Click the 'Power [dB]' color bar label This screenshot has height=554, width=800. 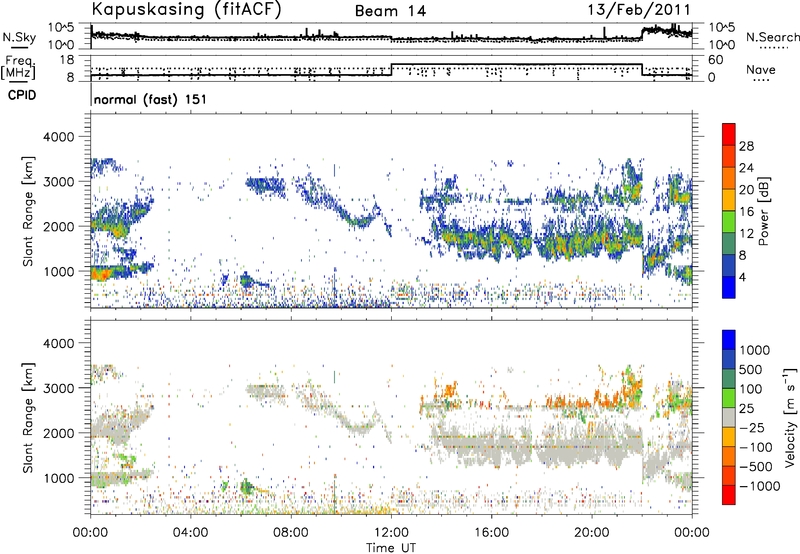(x=763, y=211)
